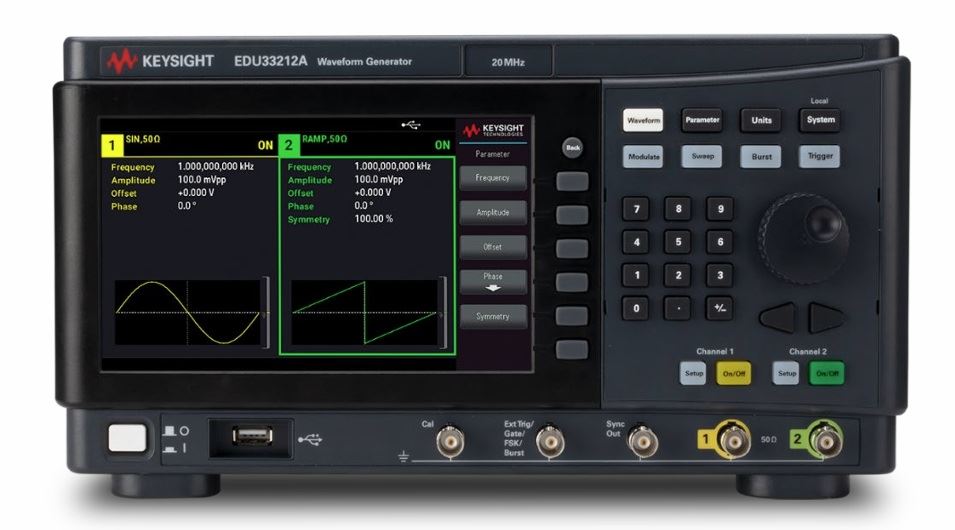Click channel 2 Symmetry value 100.00 %
The image size is (955, 530).
pos(373,219)
